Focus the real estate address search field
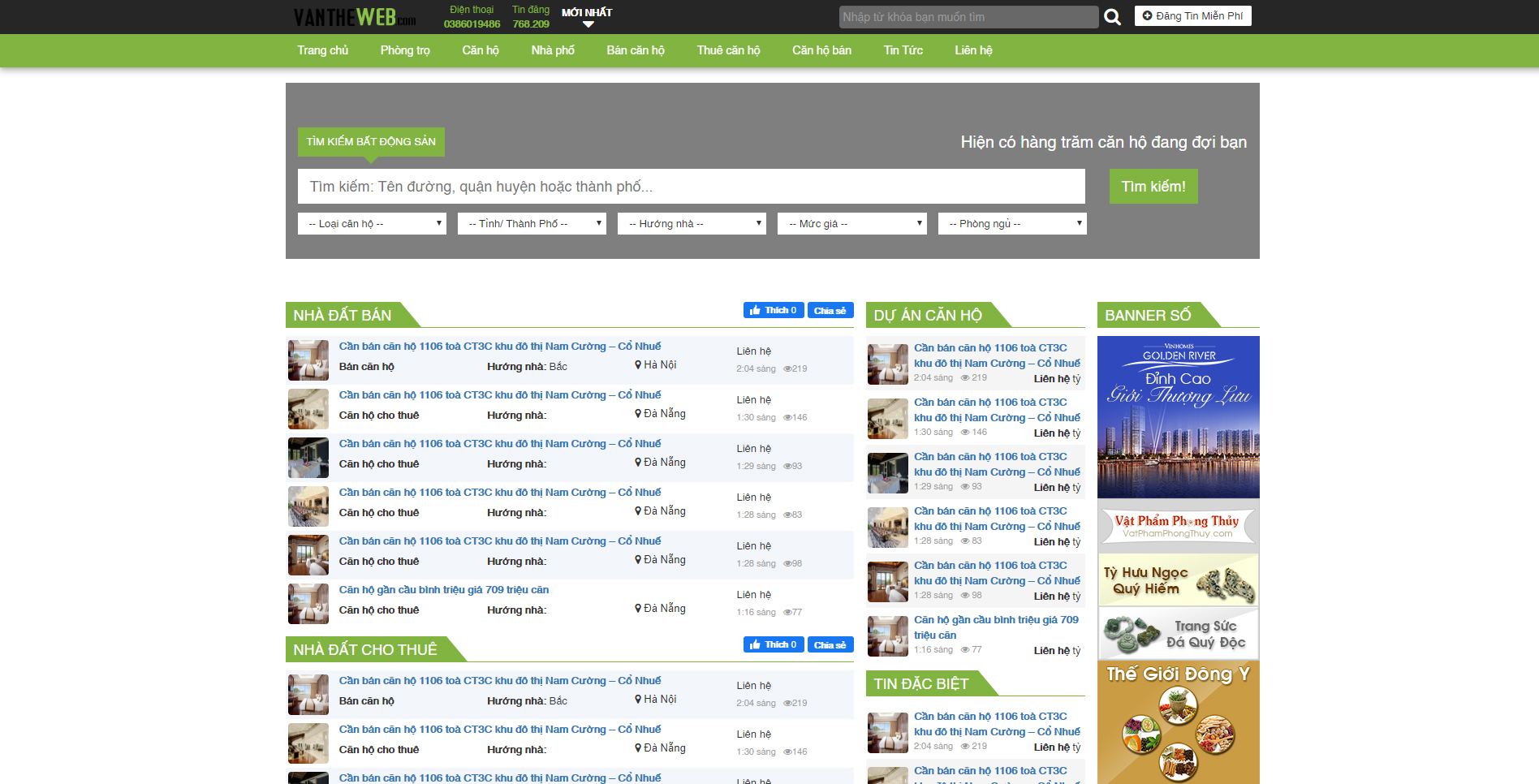 click(691, 187)
